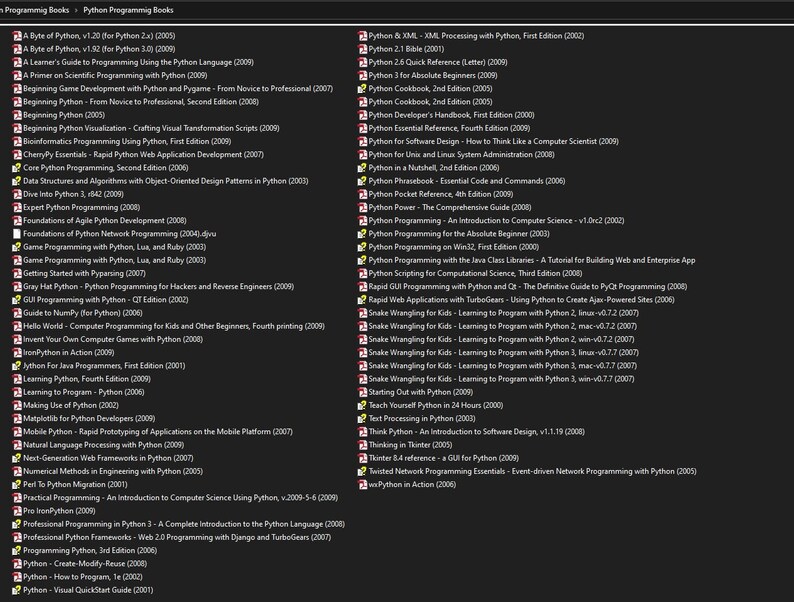Click PDF icon of Python 2.1 Bible
This screenshot has width=794, height=602.
tap(363, 49)
